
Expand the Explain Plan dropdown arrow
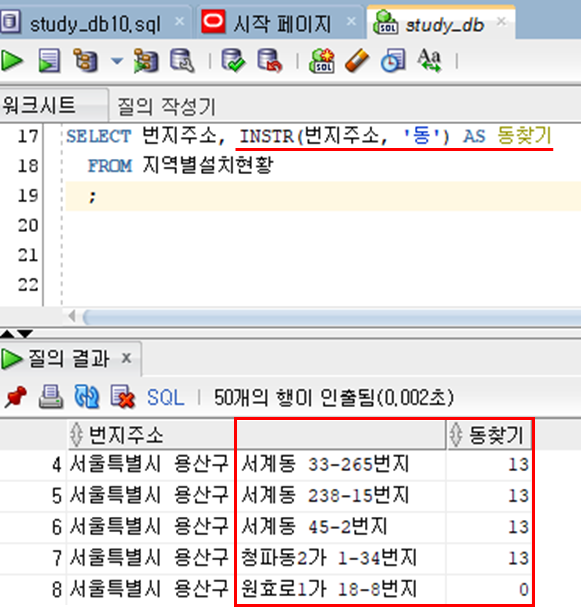tap(117, 61)
